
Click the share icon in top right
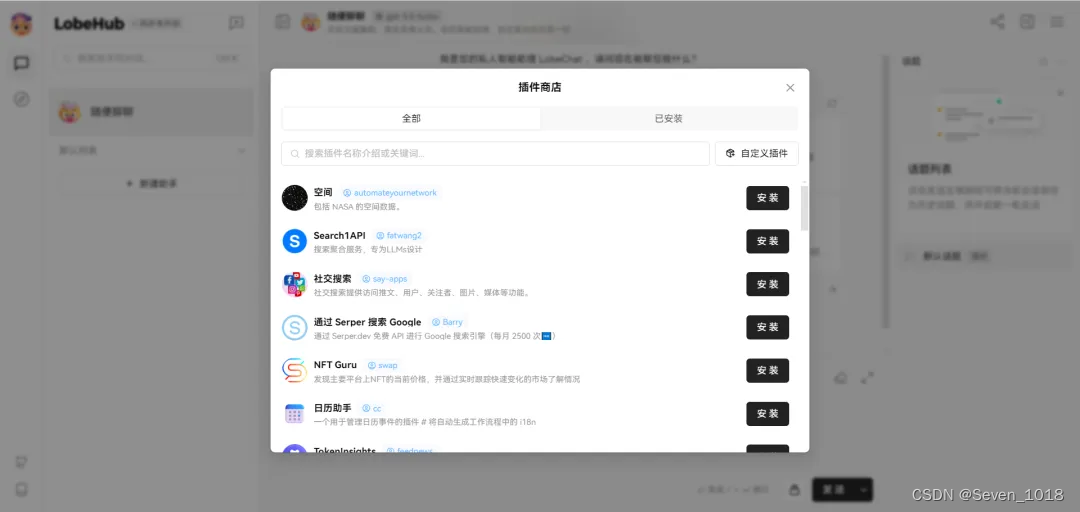(997, 22)
